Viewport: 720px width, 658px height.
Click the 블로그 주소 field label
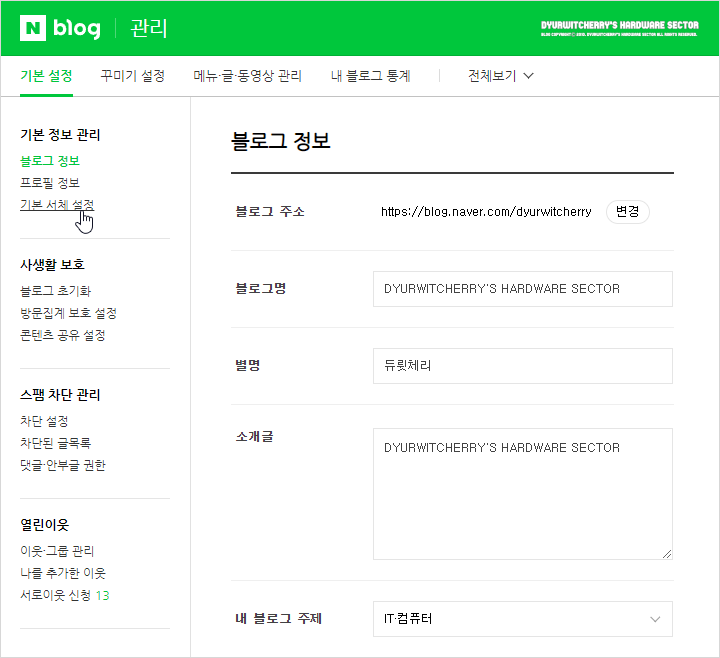point(270,212)
